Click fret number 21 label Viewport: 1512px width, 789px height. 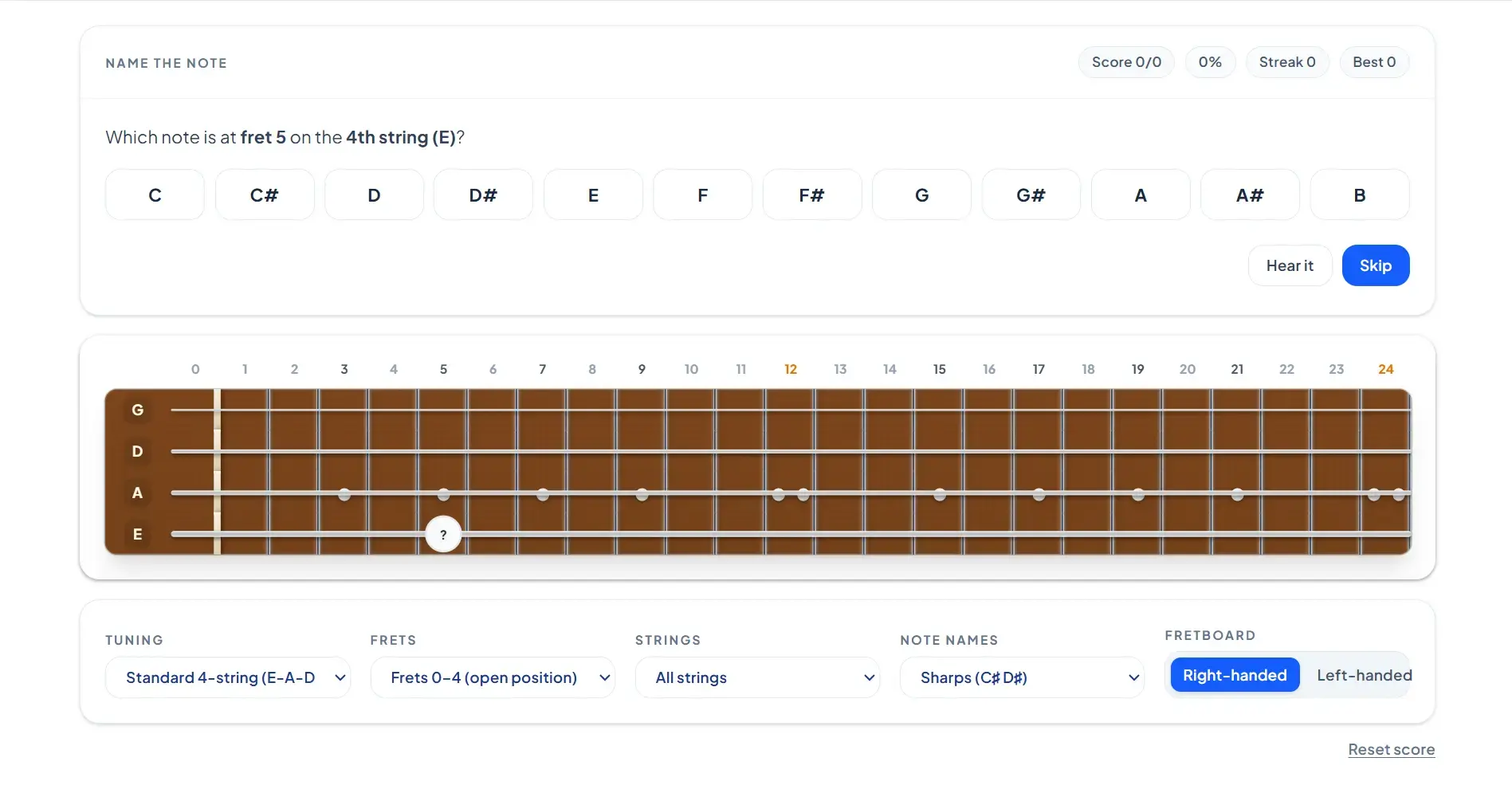click(1237, 369)
